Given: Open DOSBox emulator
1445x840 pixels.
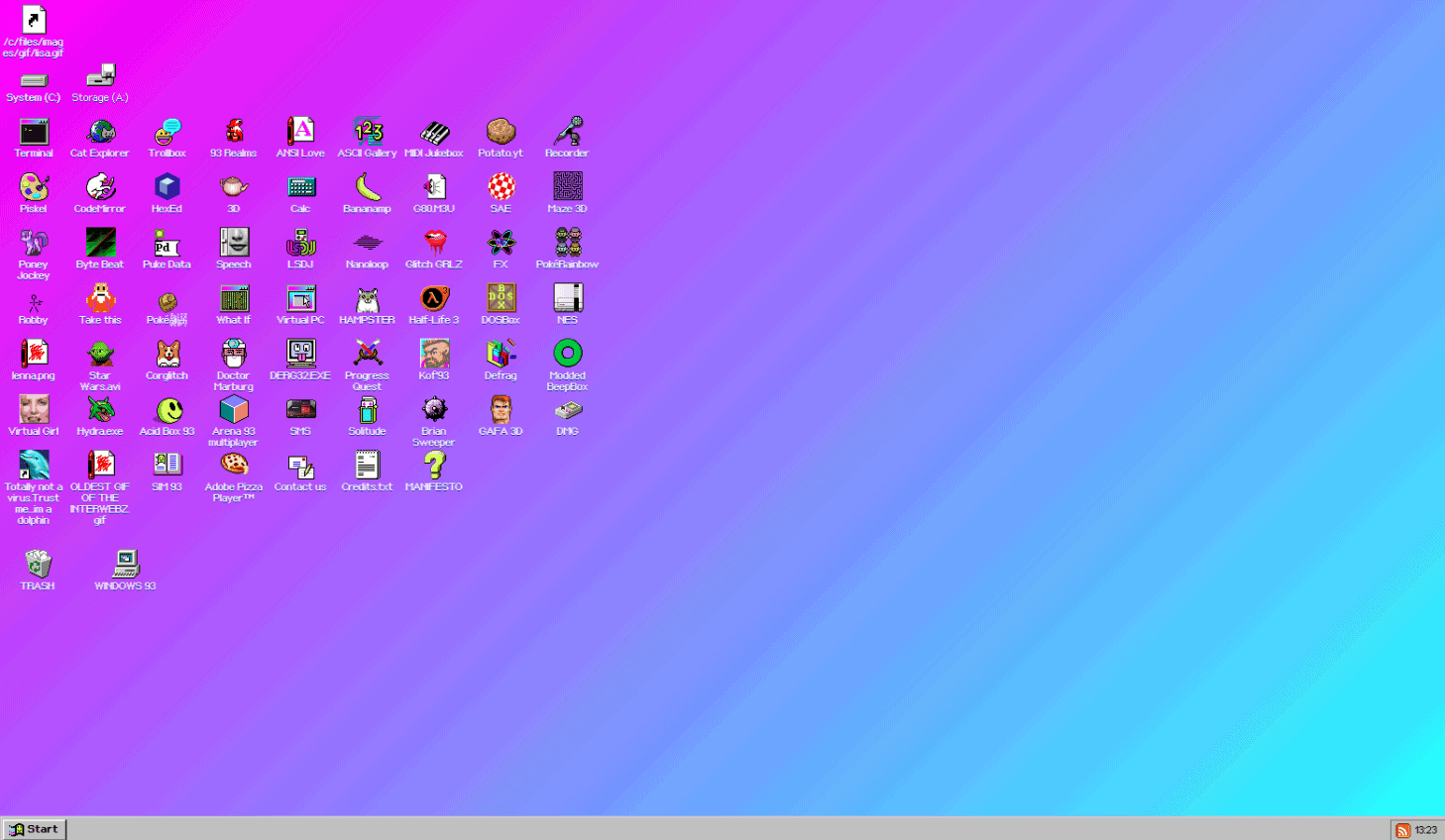Looking at the screenshot, I should pyautogui.click(x=500, y=296).
